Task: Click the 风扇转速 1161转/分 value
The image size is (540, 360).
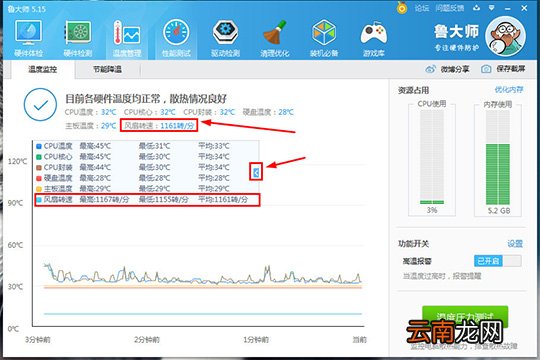Action: pyautogui.click(x=177, y=125)
